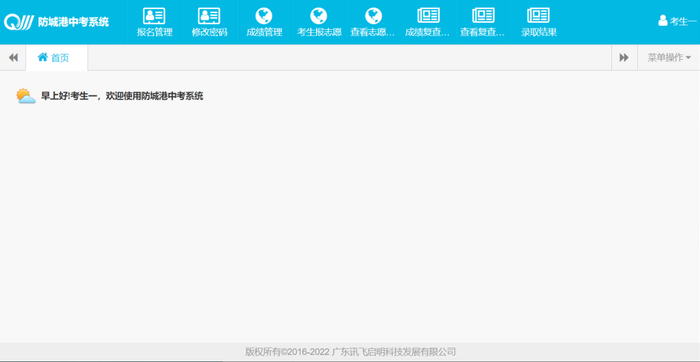
Task: Open the 报名管理 menu icon
Action: coord(154,16)
